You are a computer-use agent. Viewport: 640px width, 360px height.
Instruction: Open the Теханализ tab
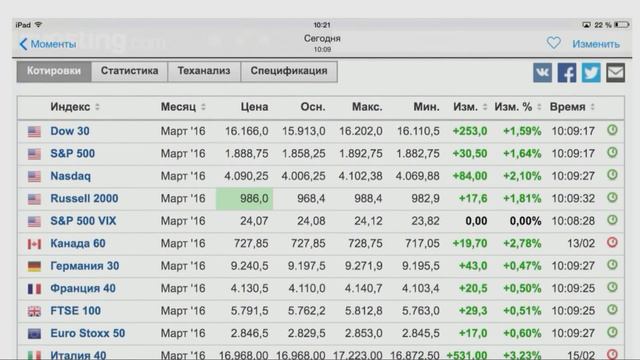204,71
